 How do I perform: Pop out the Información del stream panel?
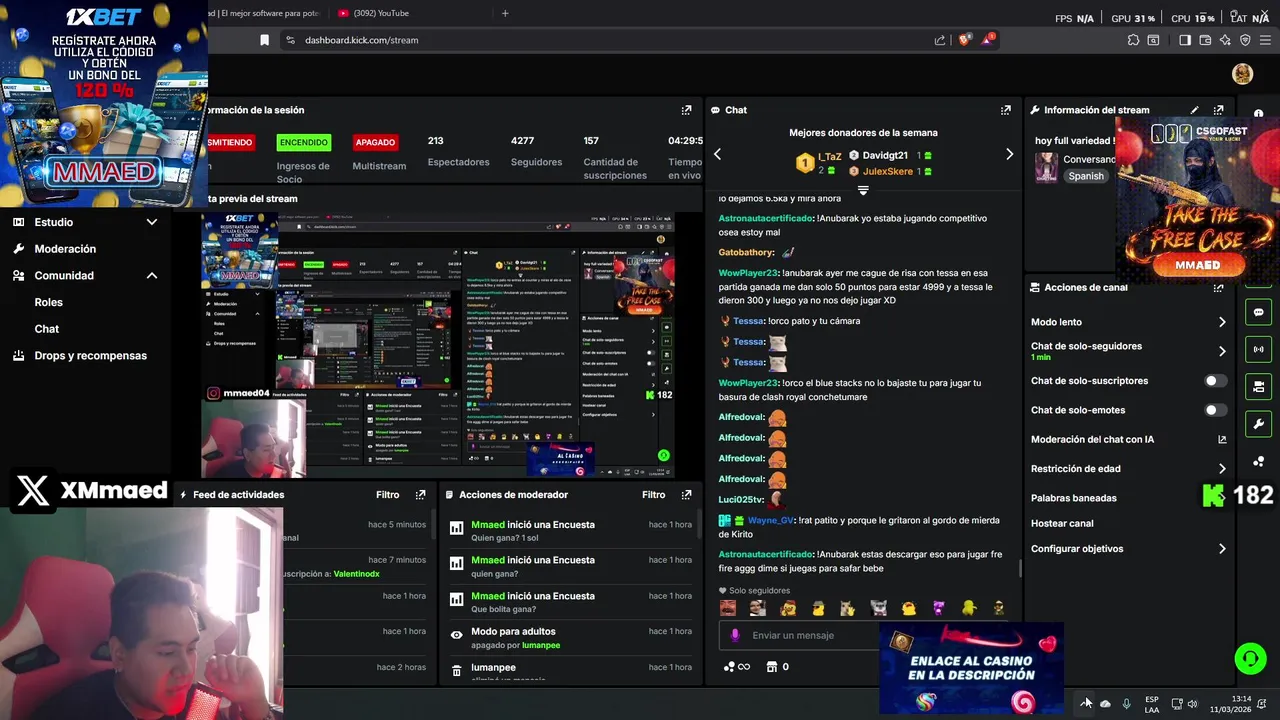(x=1218, y=110)
